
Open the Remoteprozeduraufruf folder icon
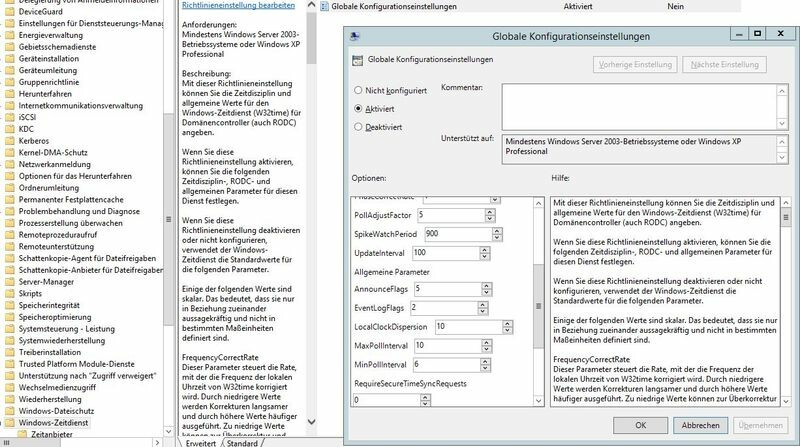tap(9, 235)
